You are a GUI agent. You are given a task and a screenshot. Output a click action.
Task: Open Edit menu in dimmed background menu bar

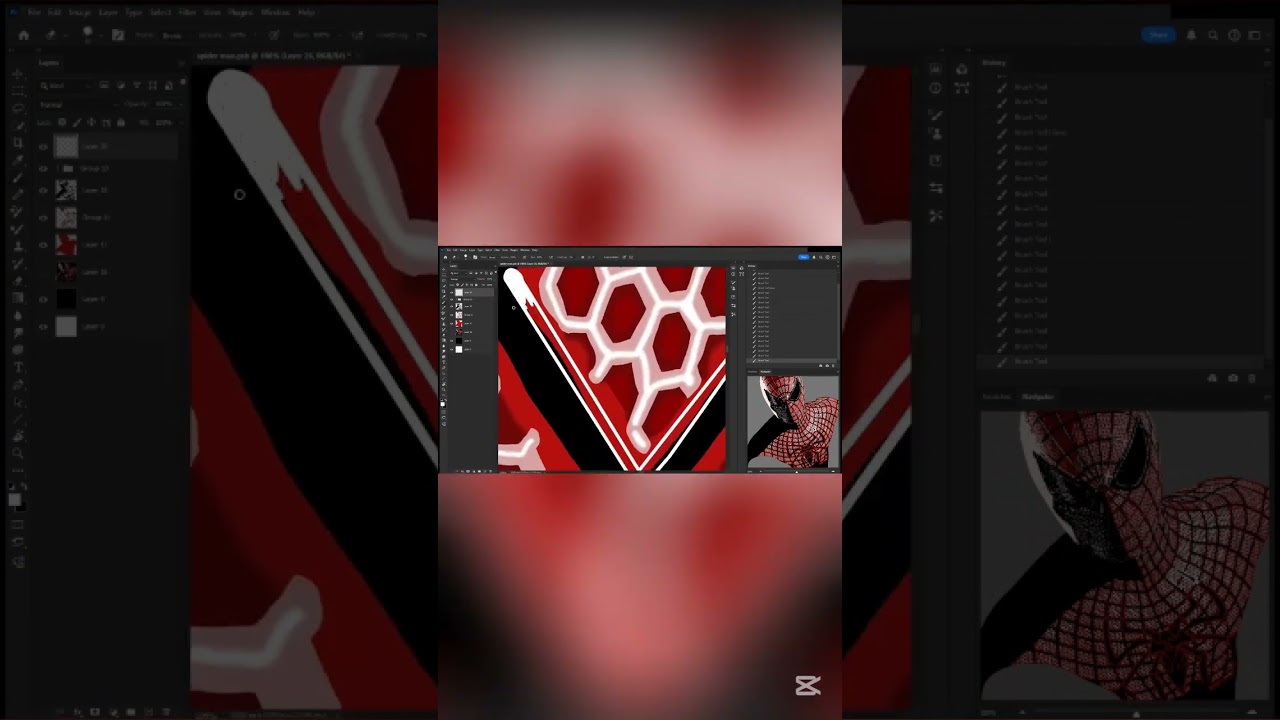tap(54, 12)
